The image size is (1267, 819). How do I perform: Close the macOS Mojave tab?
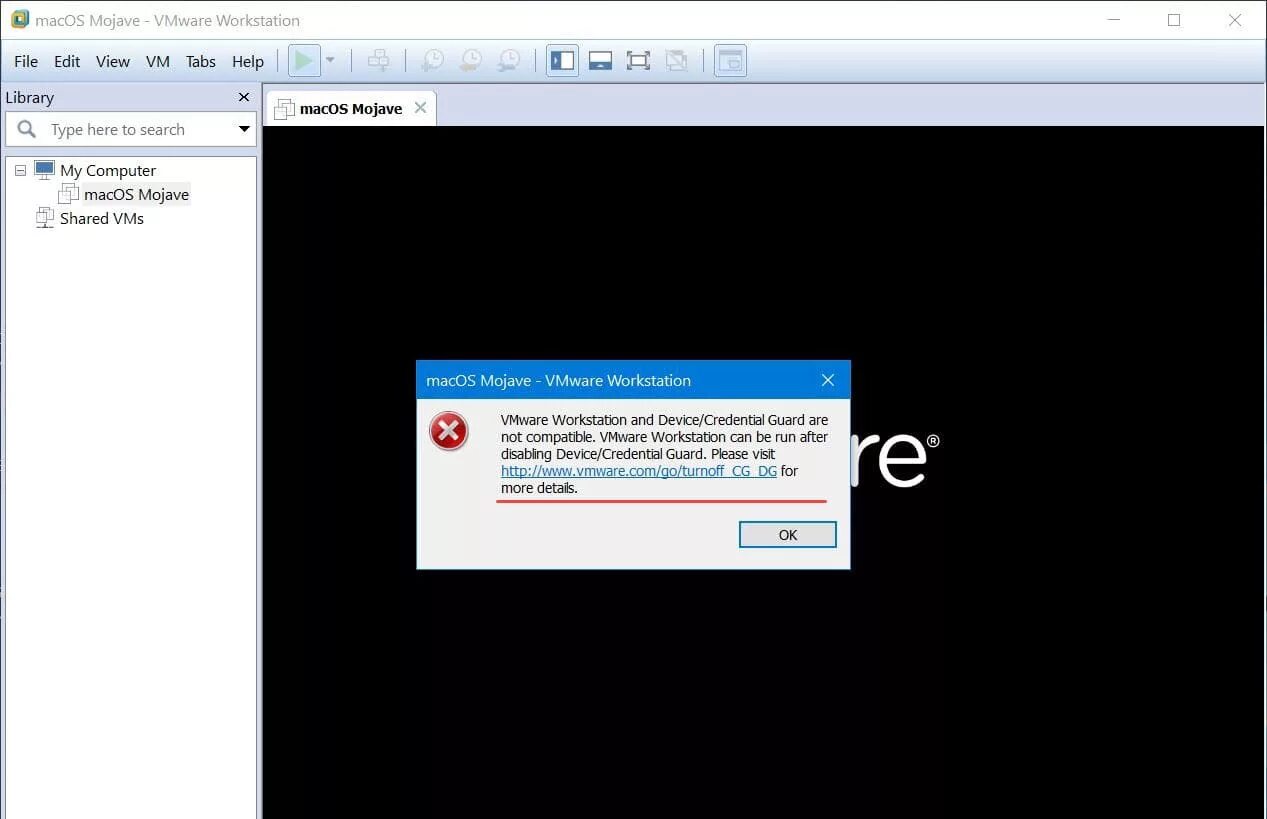[420, 108]
